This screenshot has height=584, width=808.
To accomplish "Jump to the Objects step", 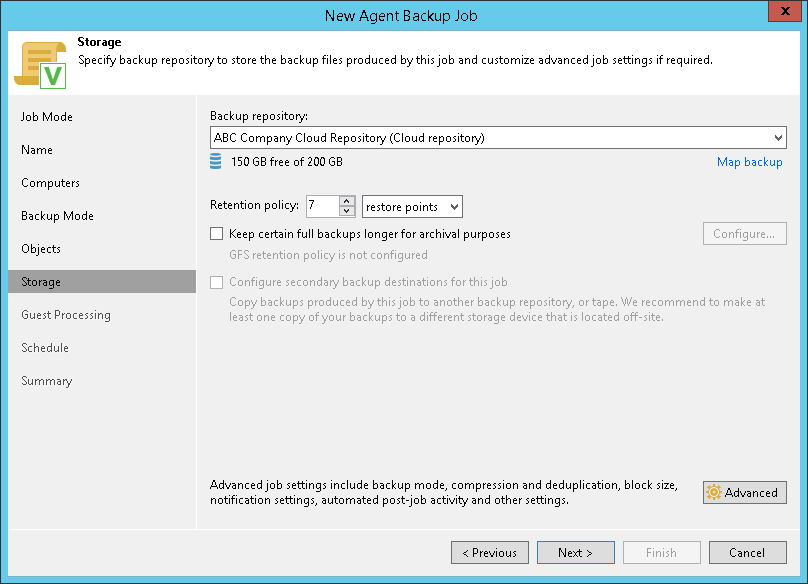I will coord(41,249).
